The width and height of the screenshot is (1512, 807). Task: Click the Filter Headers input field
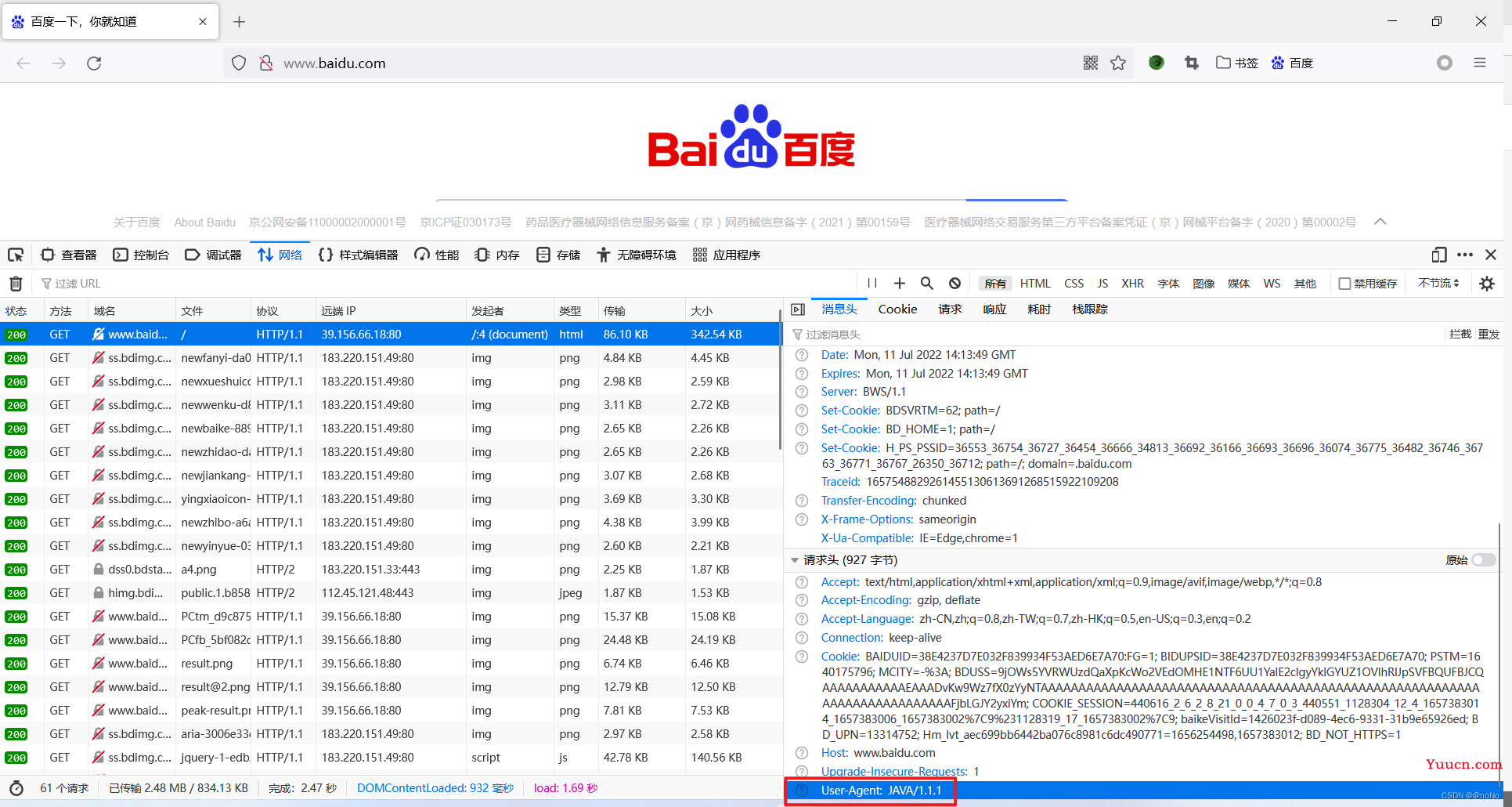tap(1116, 335)
